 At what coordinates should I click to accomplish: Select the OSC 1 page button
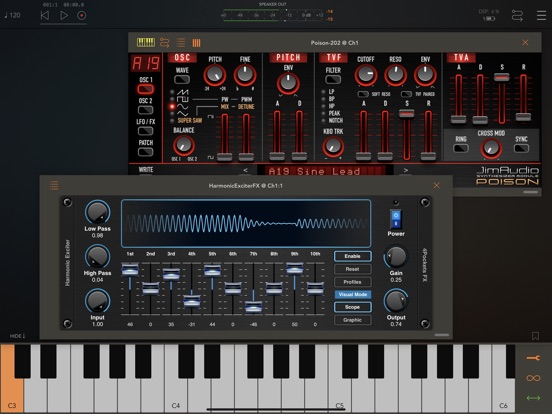point(145,89)
